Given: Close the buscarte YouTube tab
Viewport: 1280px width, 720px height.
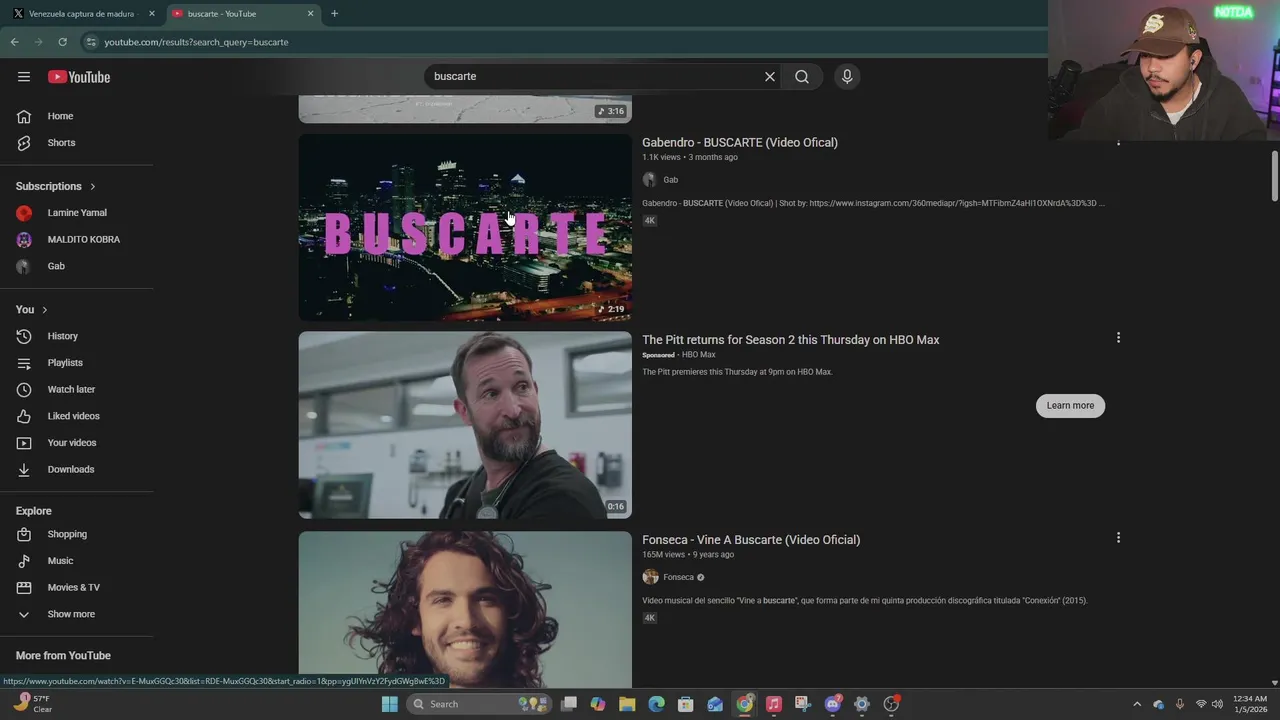Looking at the screenshot, I should [x=310, y=14].
